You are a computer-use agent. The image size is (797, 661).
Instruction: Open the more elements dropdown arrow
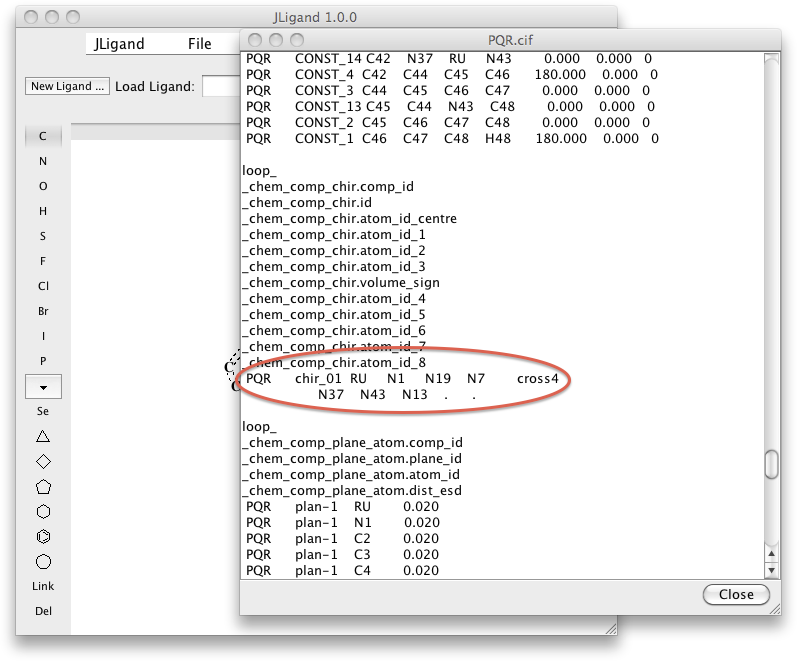[43, 386]
